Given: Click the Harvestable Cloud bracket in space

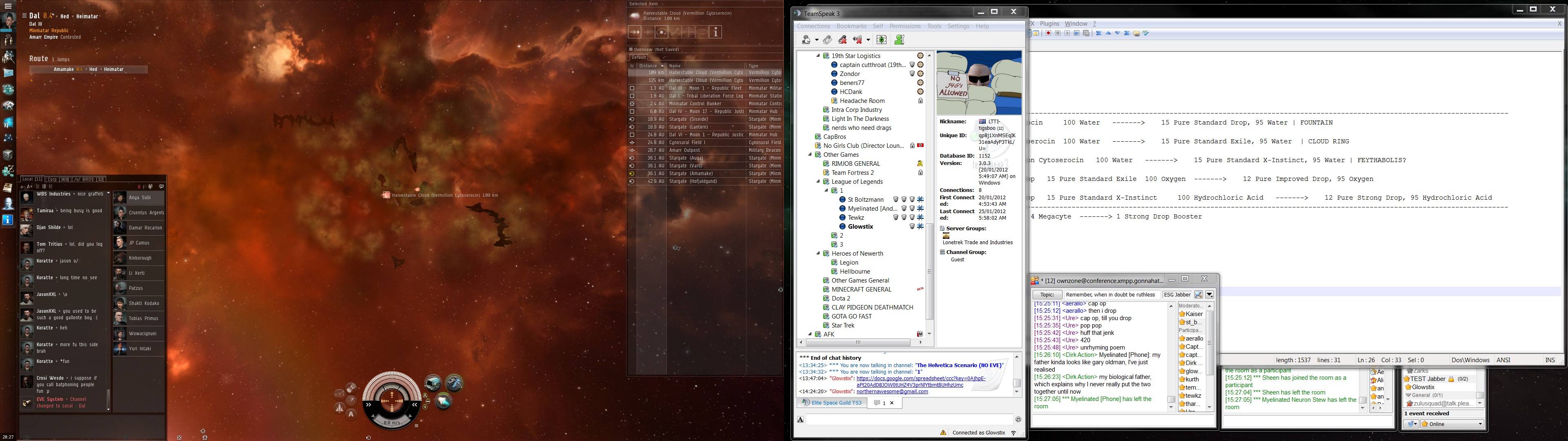Looking at the screenshot, I should 386,195.
